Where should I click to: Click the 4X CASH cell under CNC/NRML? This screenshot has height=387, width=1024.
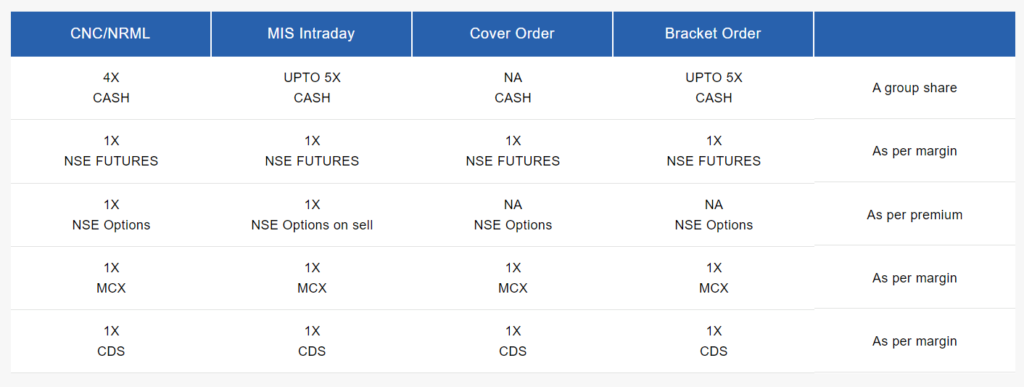click(110, 88)
